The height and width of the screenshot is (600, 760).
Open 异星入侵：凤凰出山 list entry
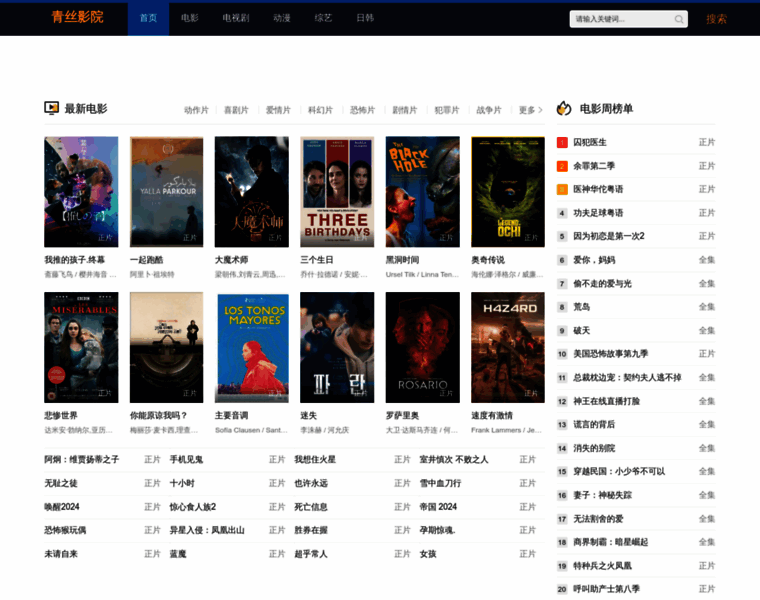click(207, 530)
